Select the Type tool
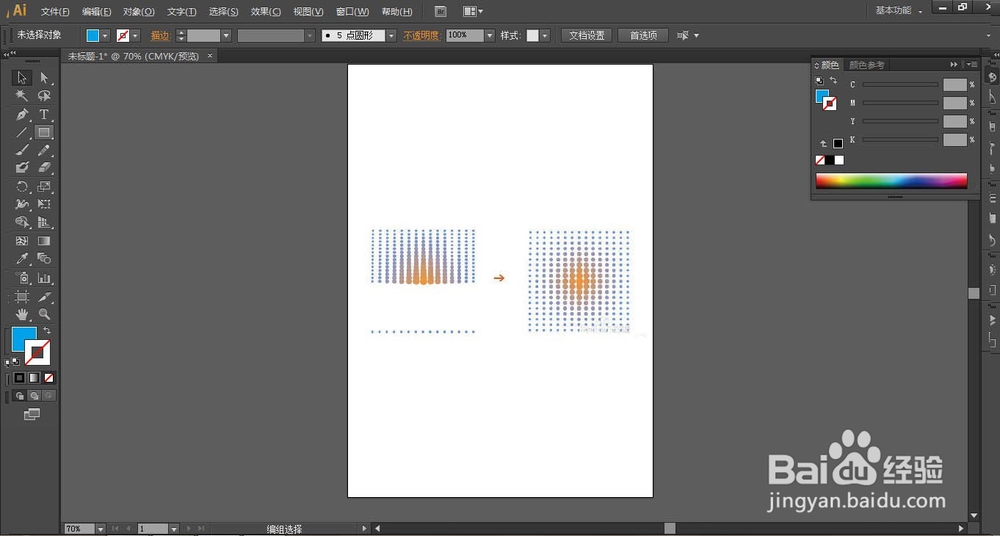Screen dimensions: 1000x536 tap(44, 114)
